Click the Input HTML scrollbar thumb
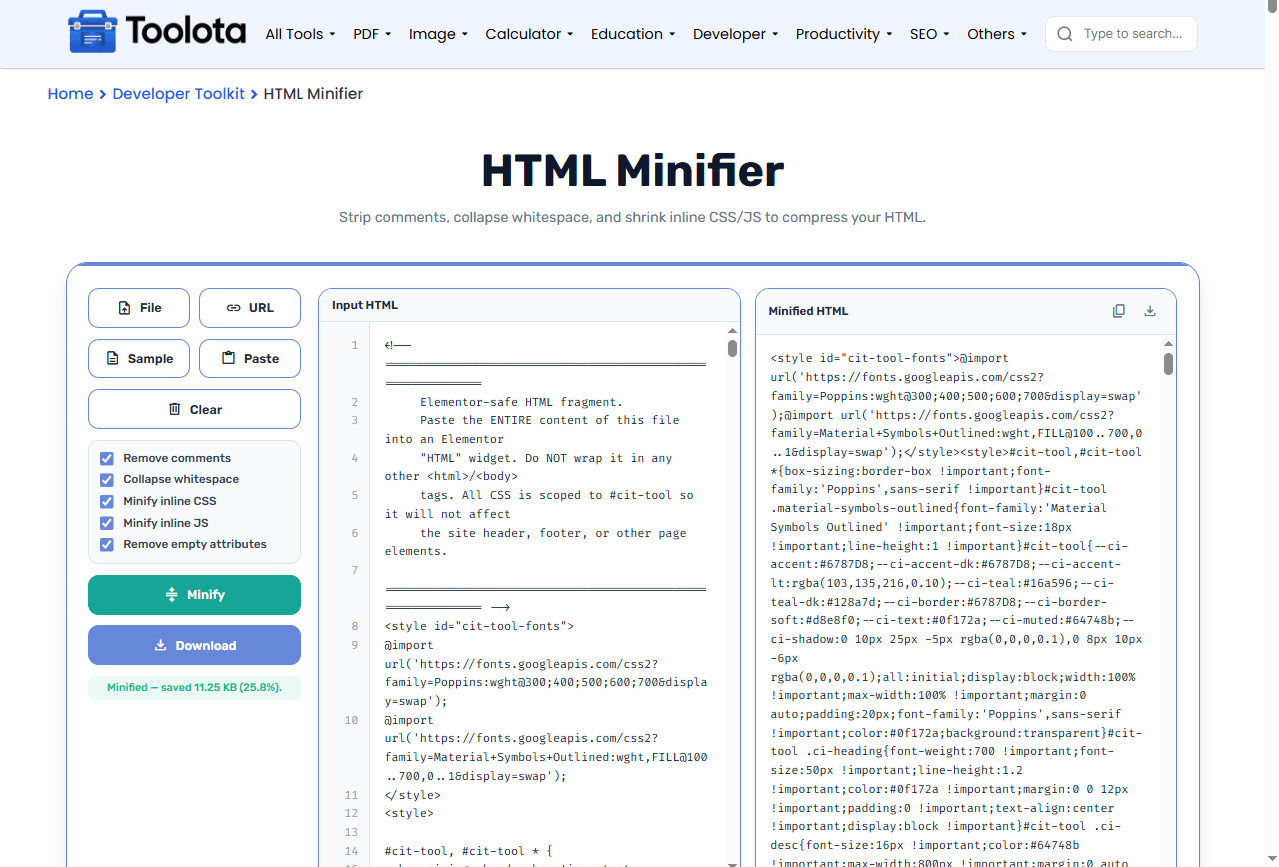This screenshot has height=867, width=1279. [733, 348]
